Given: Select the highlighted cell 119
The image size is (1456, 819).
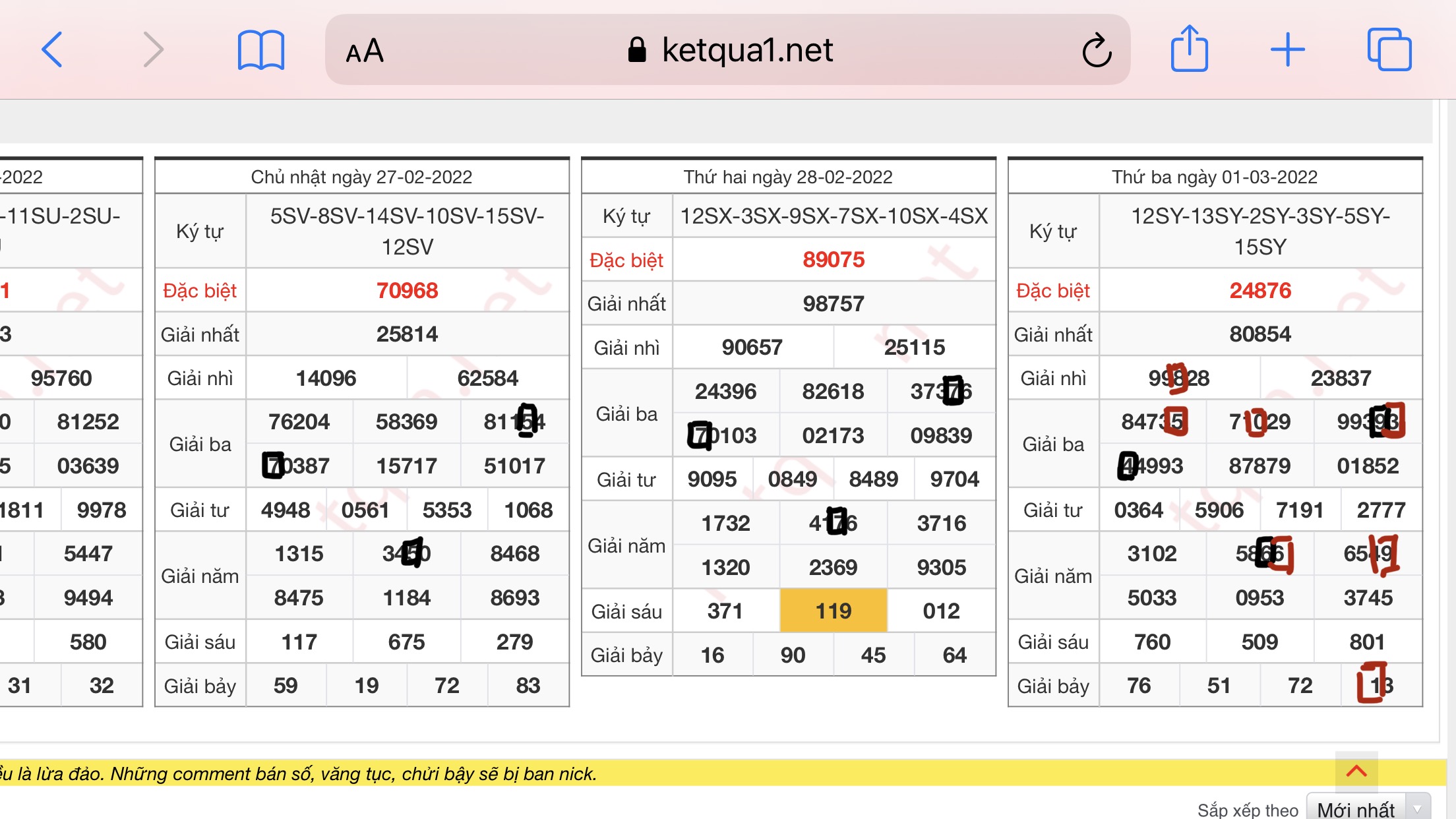Looking at the screenshot, I should point(834,611).
